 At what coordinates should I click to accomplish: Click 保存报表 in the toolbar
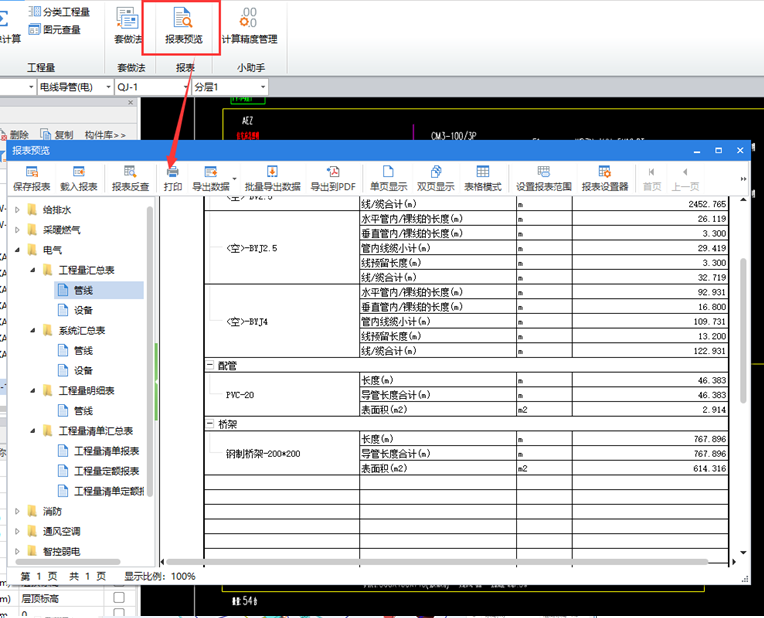click(x=31, y=178)
